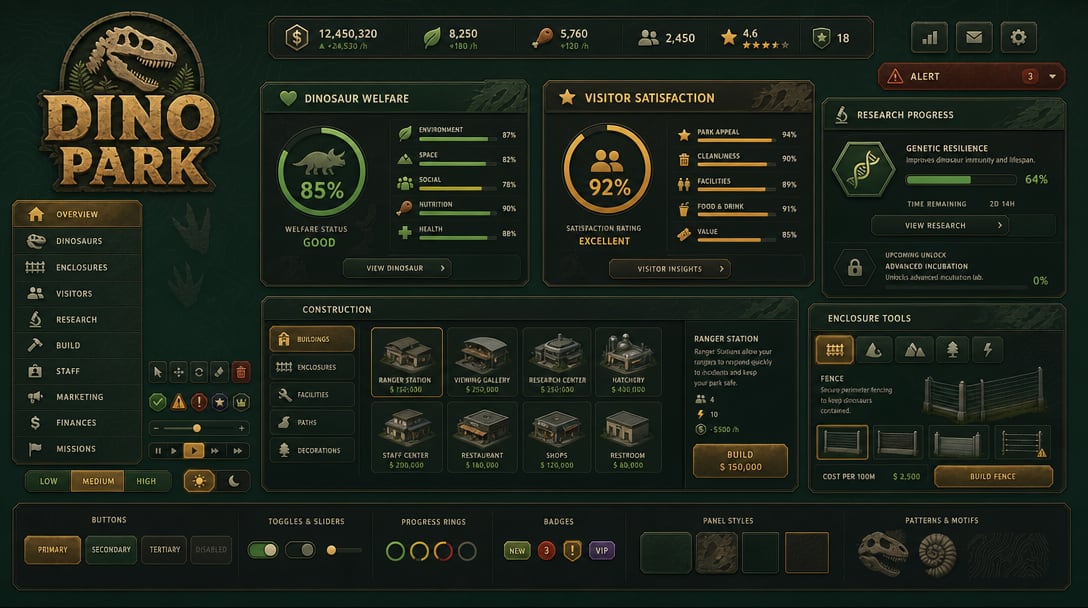Viewport: 1088px width, 608px height.
Task: Select the eraser tool icon
Action: [219, 372]
